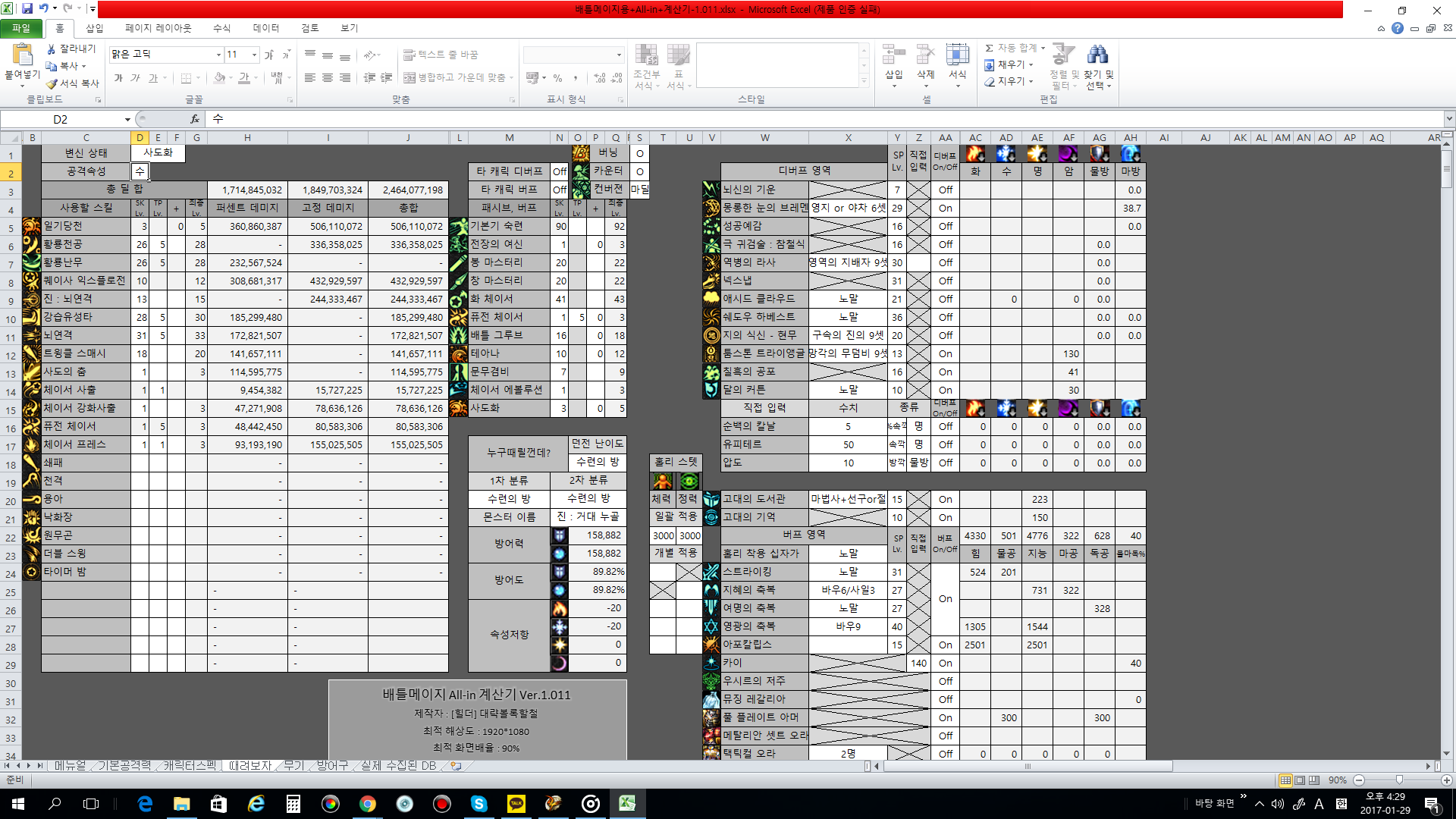Click the Insert cells (삽입) icon
This screenshot has width=1456, height=819.
pyautogui.click(x=893, y=55)
